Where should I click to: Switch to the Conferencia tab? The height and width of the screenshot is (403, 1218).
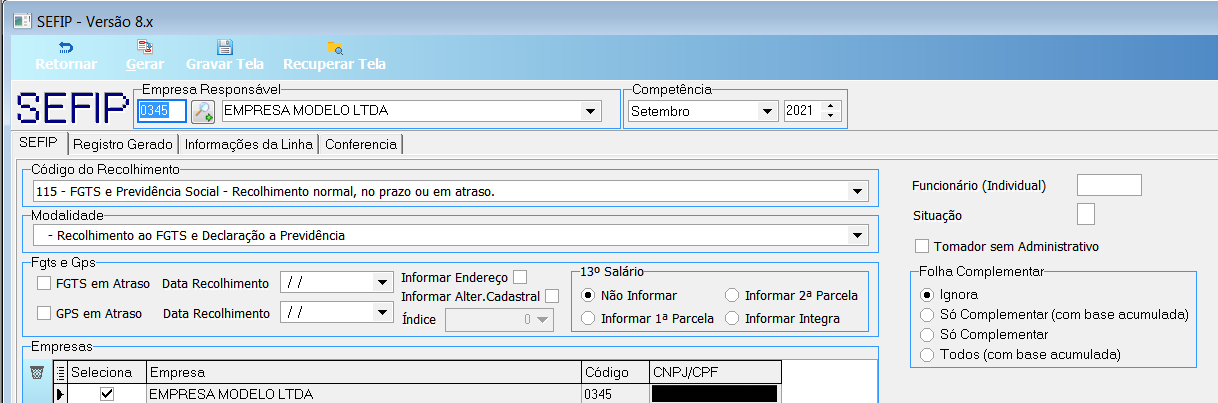click(361, 144)
